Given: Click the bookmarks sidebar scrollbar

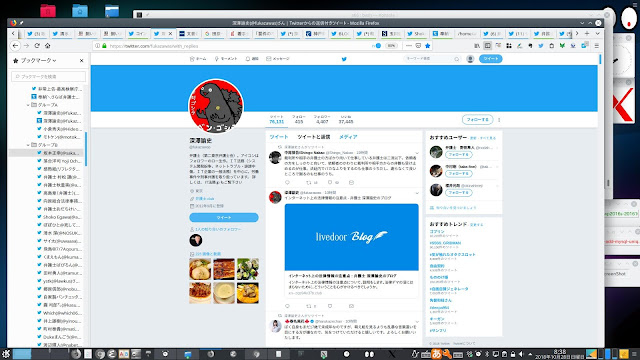Looking at the screenshot, I should (x=86, y=149).
